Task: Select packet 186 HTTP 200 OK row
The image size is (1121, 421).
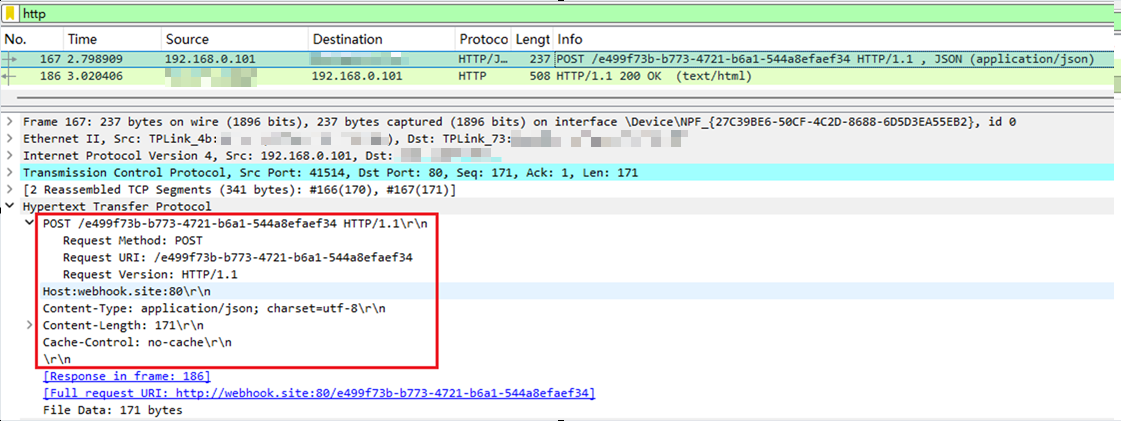Action: [559, 75]
